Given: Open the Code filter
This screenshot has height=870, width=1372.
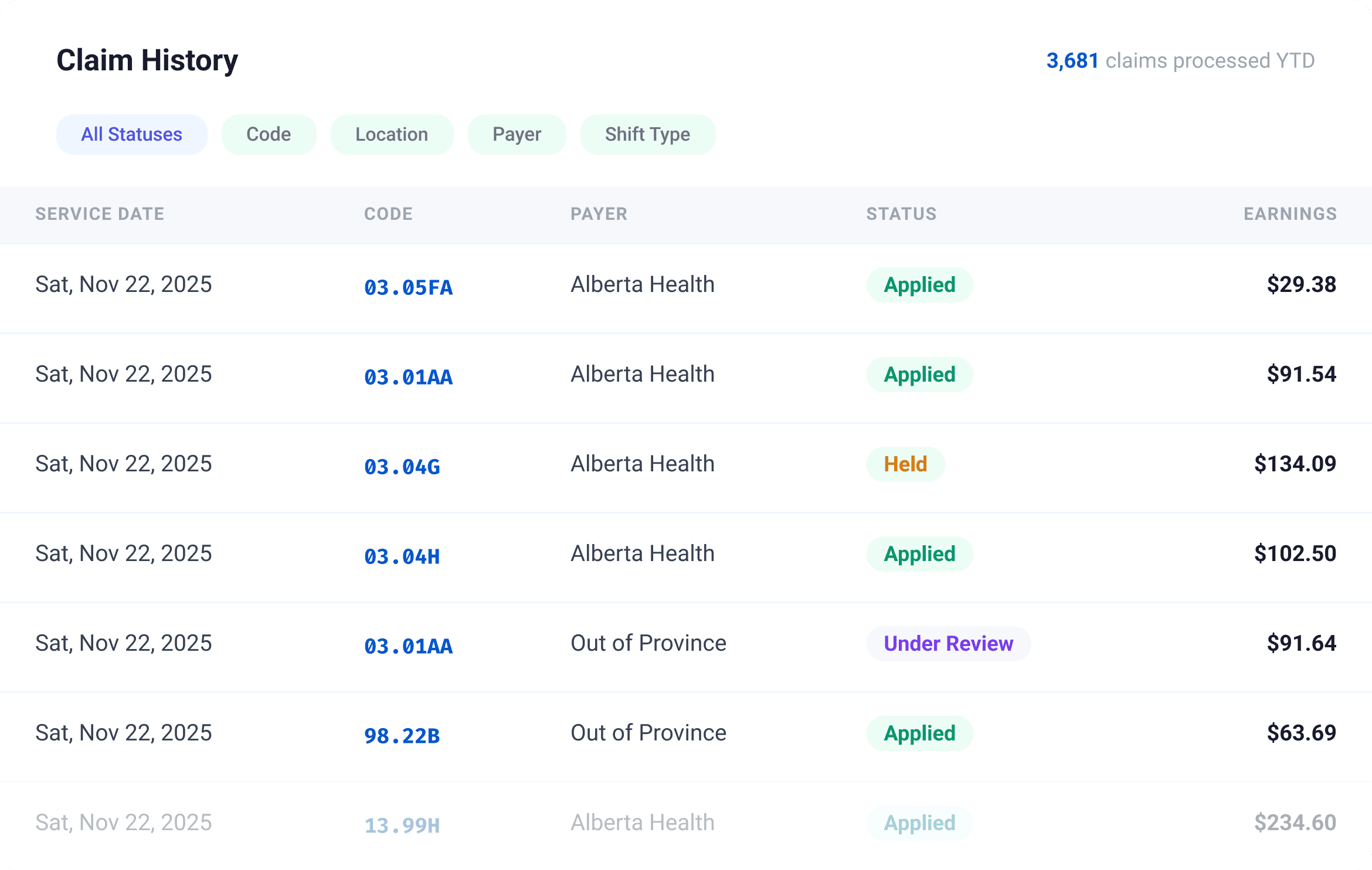Looking at the screenshot, I should [269, 134].
